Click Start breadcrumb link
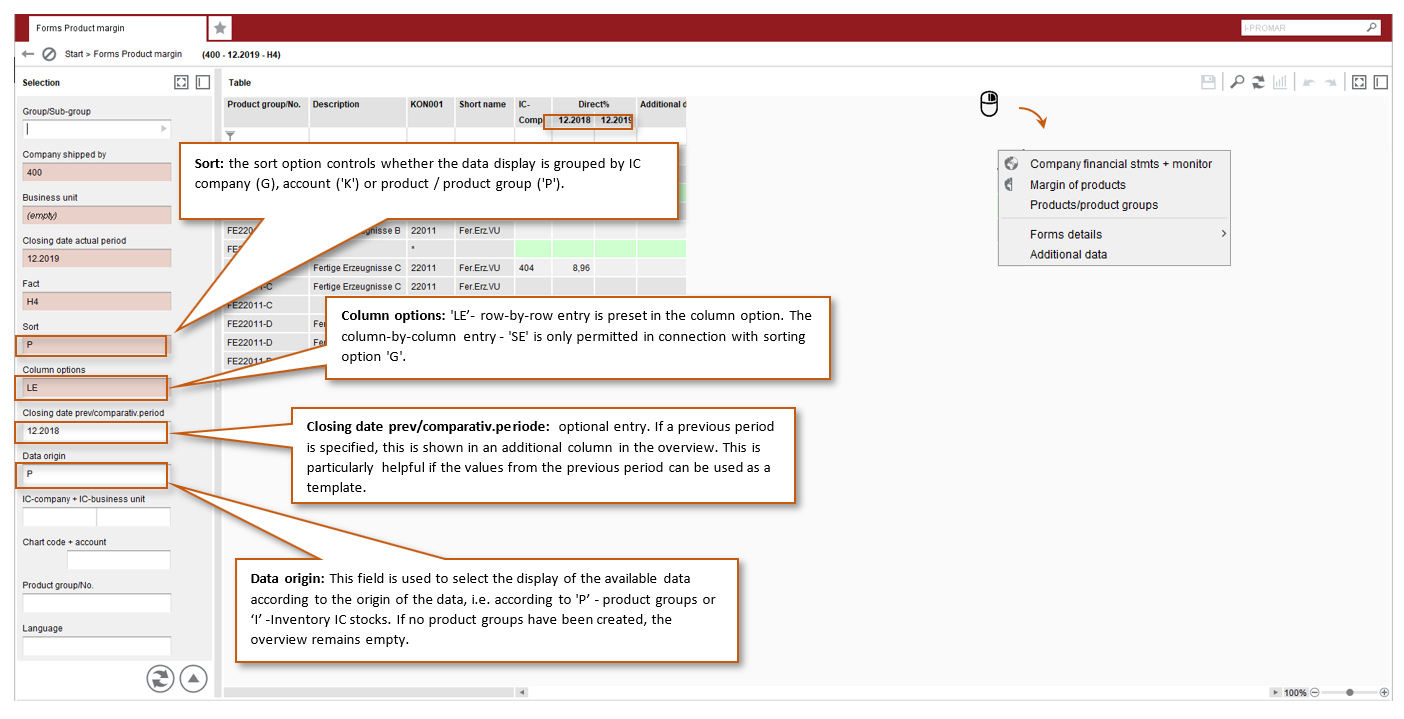Screen dimensions: 1404x719 [x=74, y=54]
